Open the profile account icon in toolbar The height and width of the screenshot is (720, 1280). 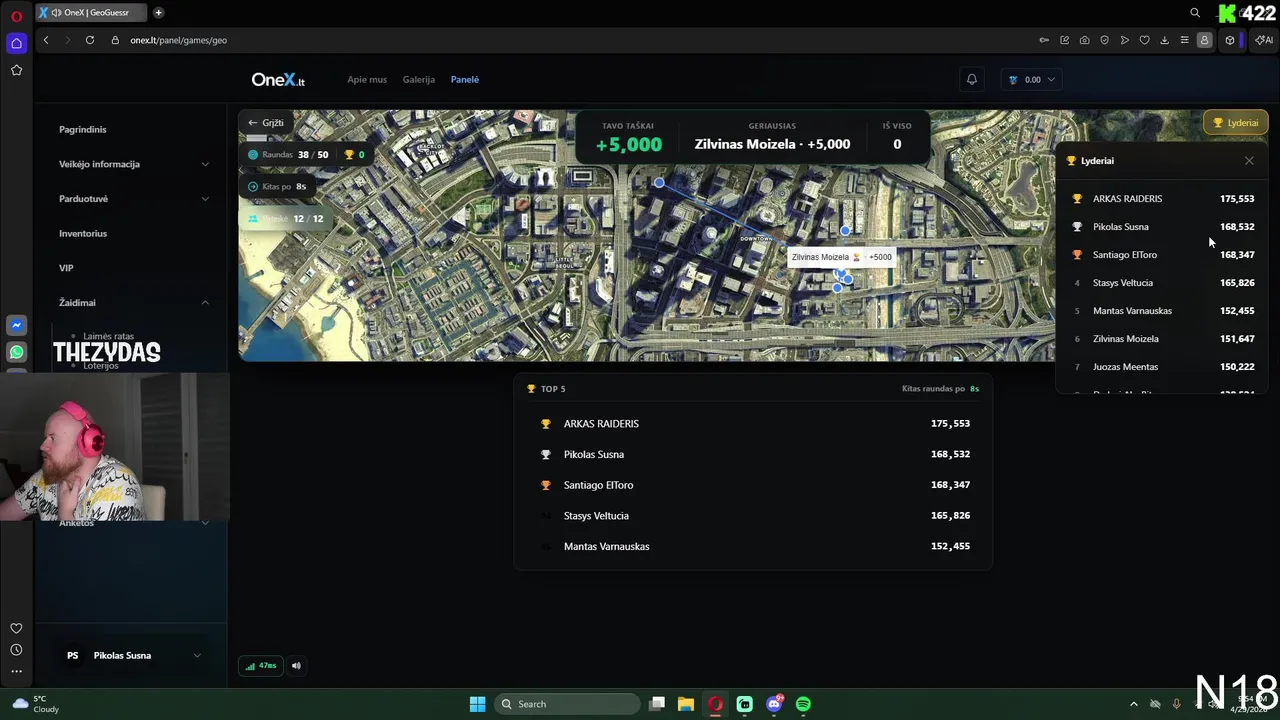click(1204, 40)
